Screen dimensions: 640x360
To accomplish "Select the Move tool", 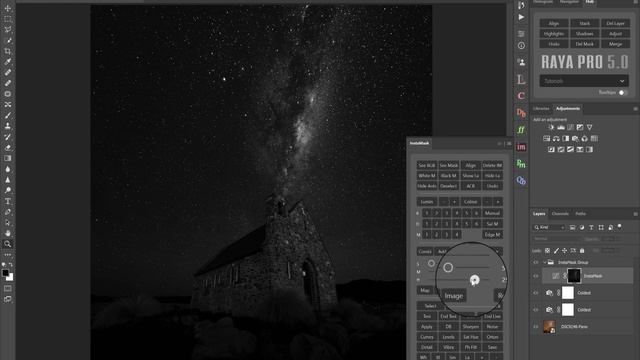I will coord(8,8).
